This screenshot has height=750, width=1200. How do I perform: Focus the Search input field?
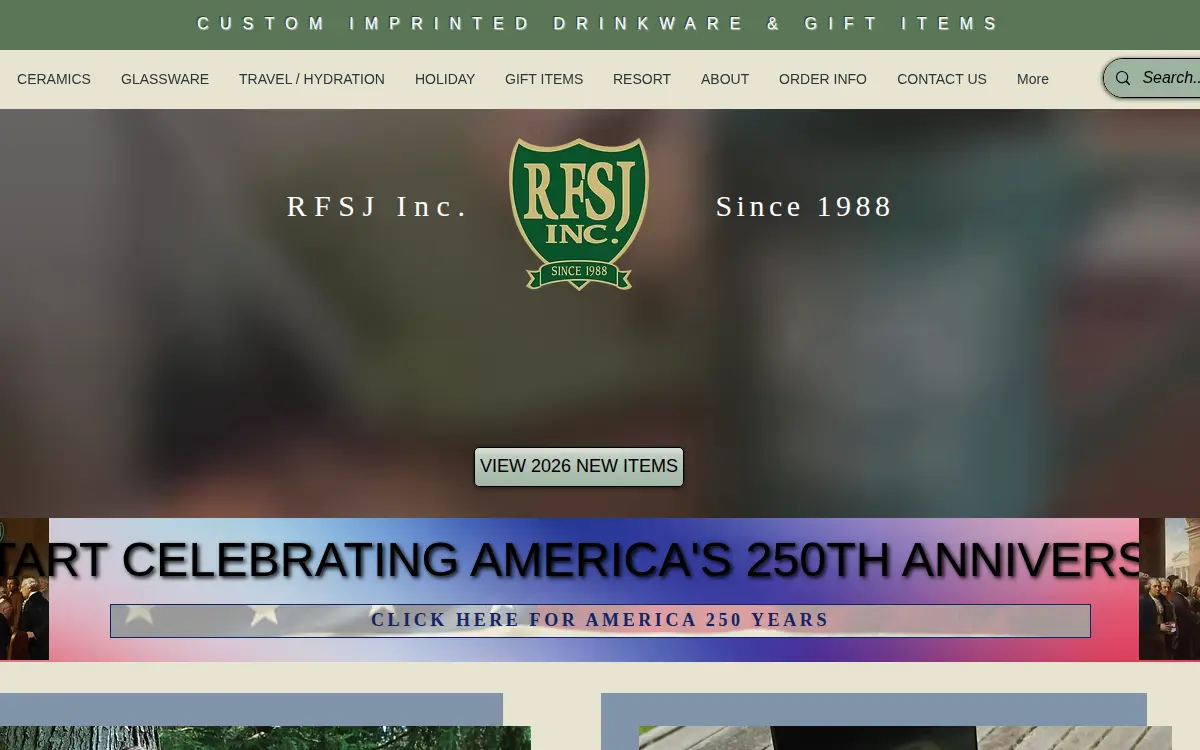click(1170, 78)
